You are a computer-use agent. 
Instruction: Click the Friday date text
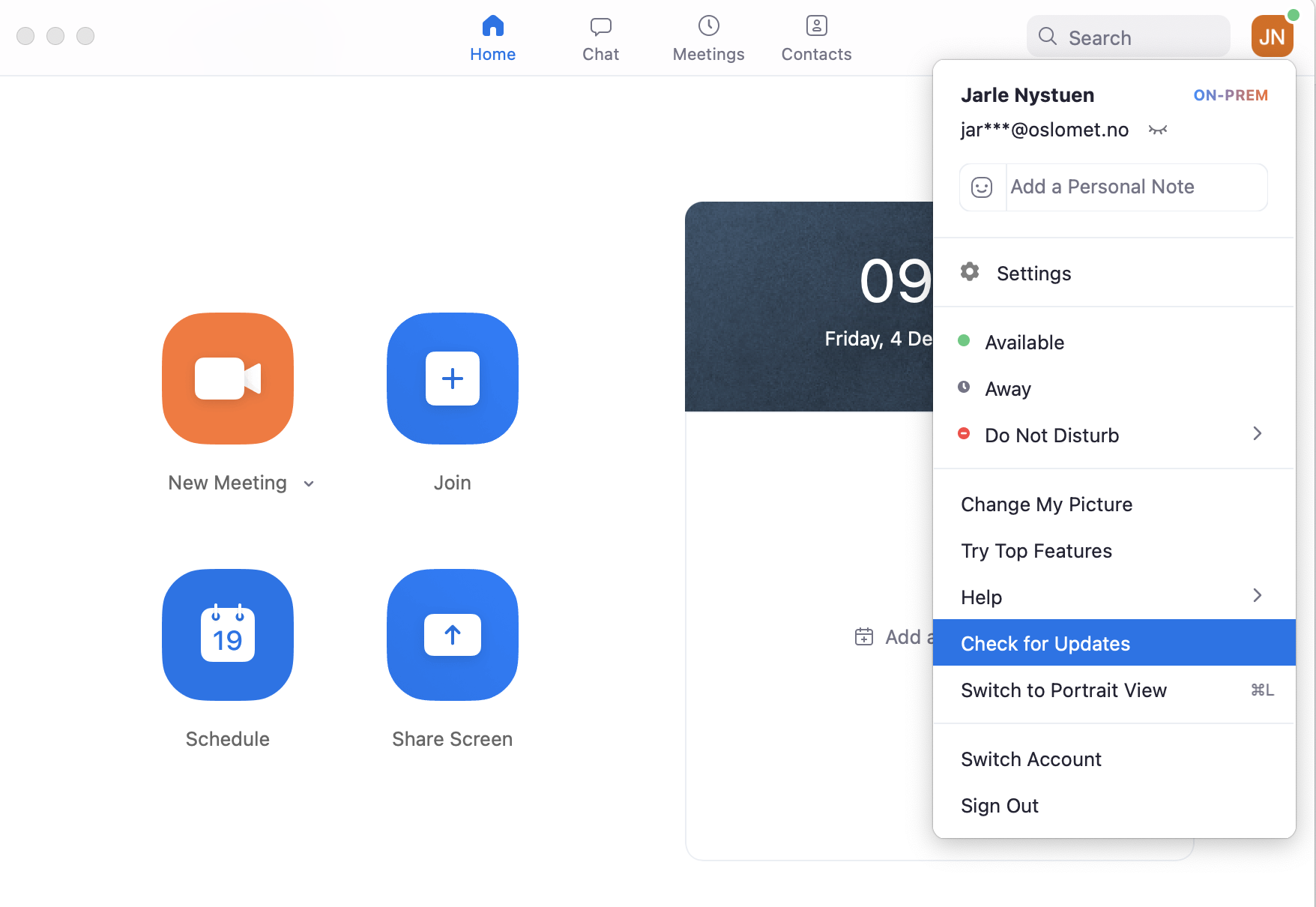point(878,339)
